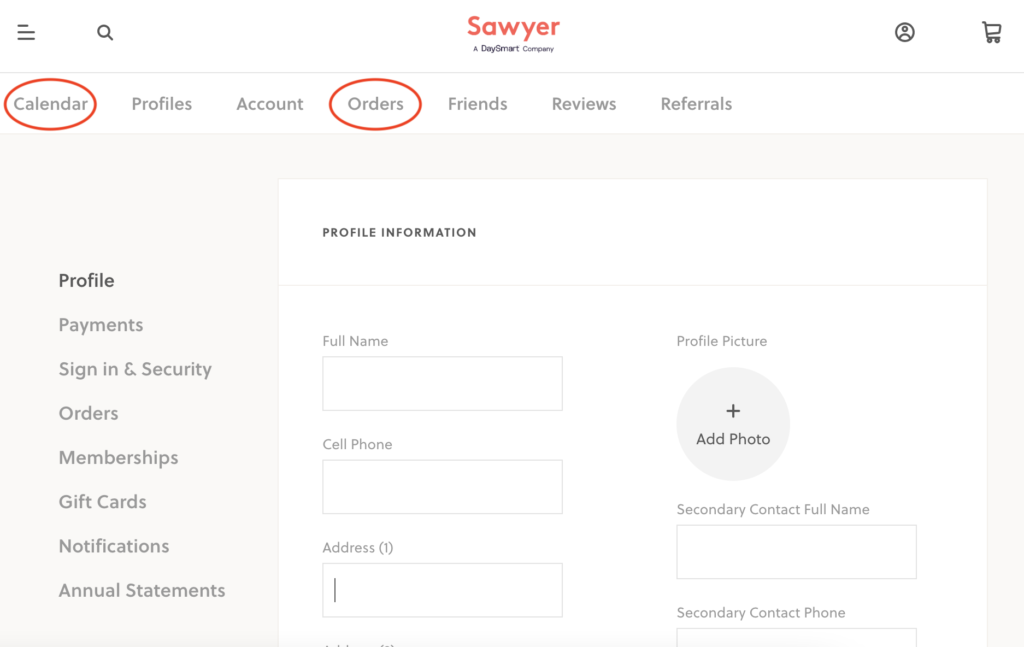Open the hamburger menu
This screenshot has height=647, width=1024.
click(x=26, y=33)
